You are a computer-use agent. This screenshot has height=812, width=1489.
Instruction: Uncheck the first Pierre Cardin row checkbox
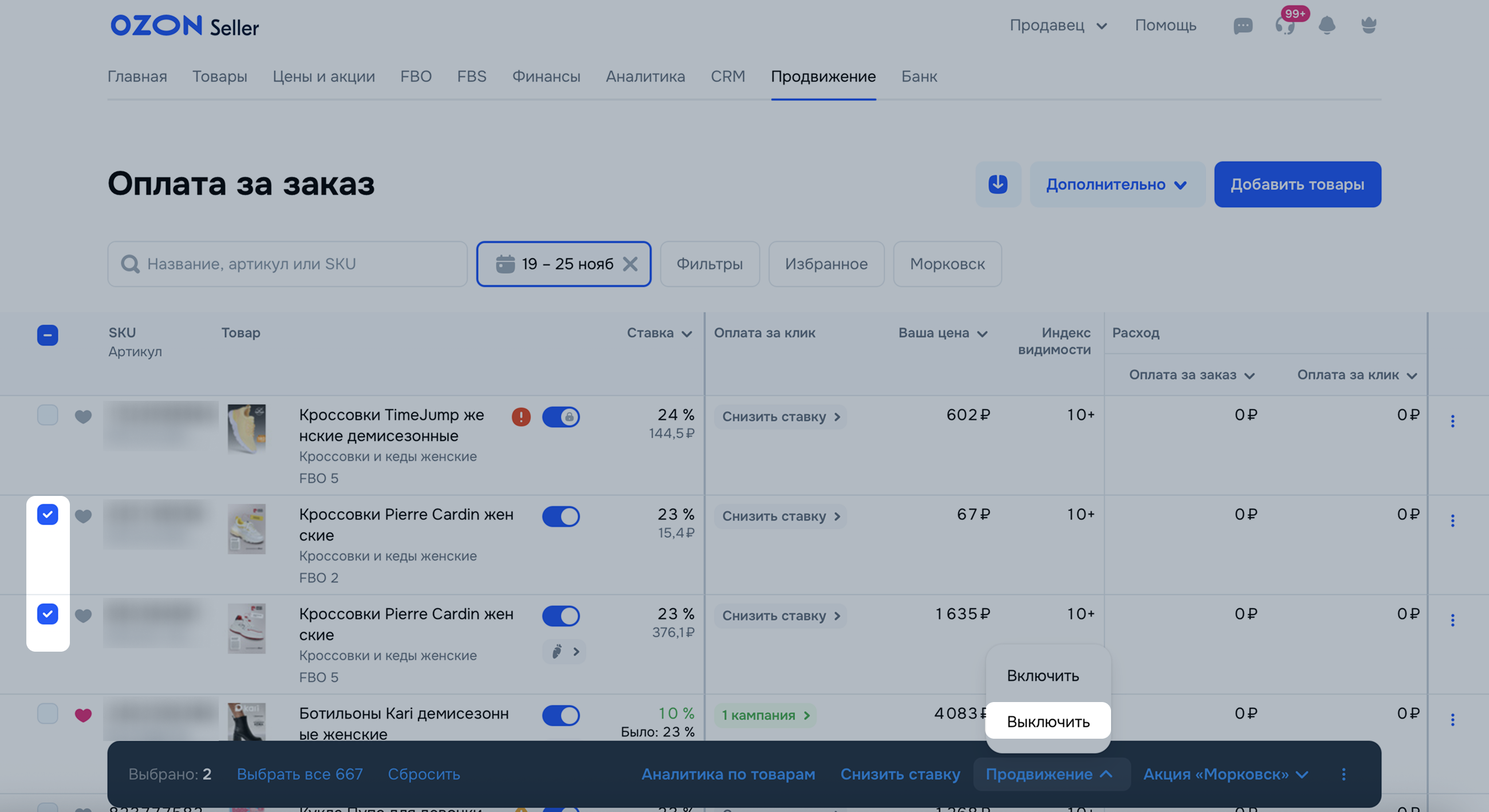point(48,514)
